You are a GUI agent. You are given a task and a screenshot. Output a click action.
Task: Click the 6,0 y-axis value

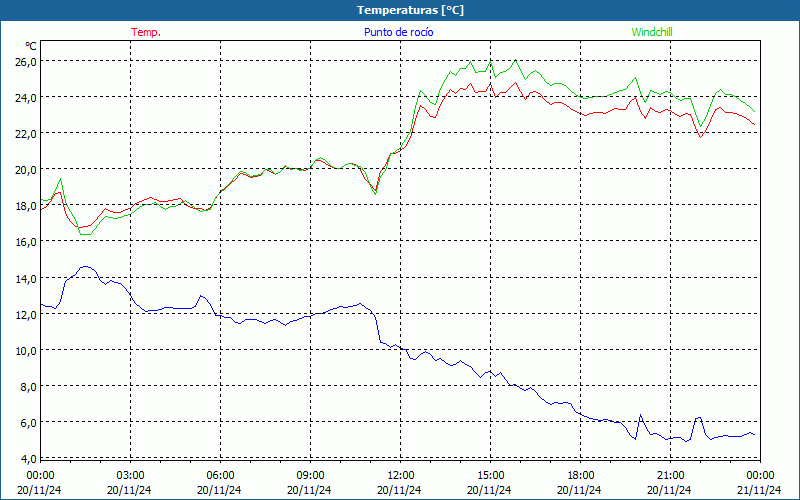pyautogui.click(x=29, y=422)
